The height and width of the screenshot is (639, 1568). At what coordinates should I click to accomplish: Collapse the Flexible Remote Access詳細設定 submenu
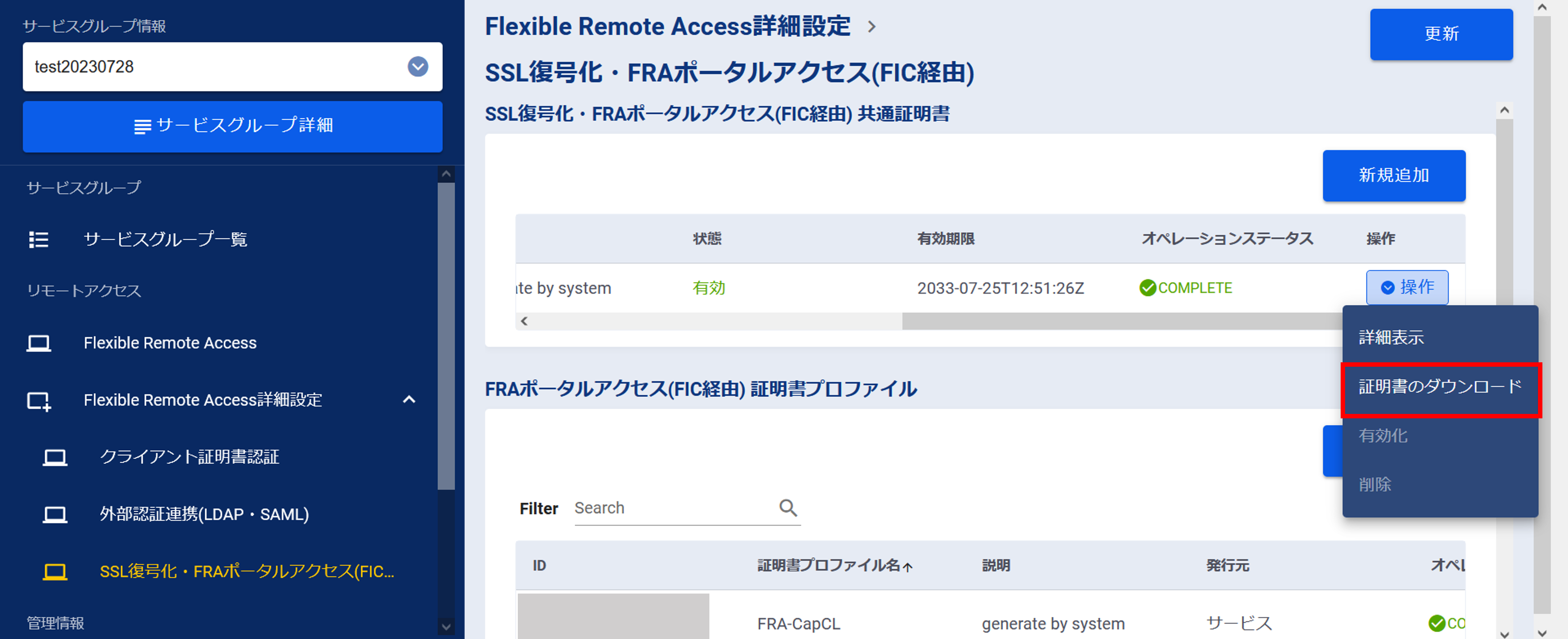point(409,400)
